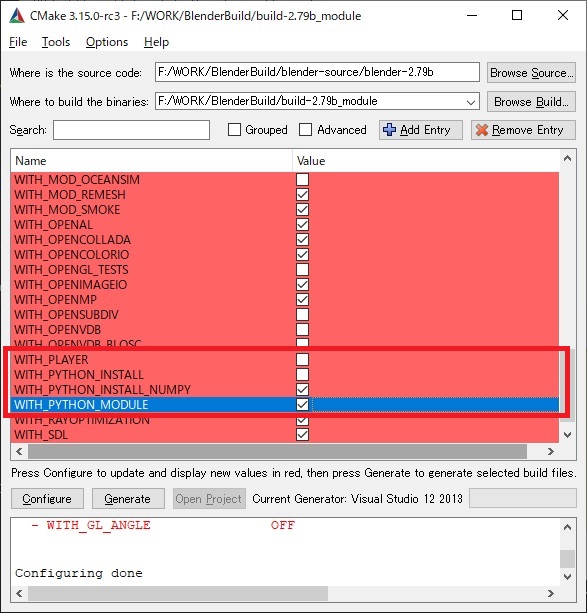Toggle WITH_OPENSUBDIV checkbox
Screen dimensions: 587x613
click(302, 315)
